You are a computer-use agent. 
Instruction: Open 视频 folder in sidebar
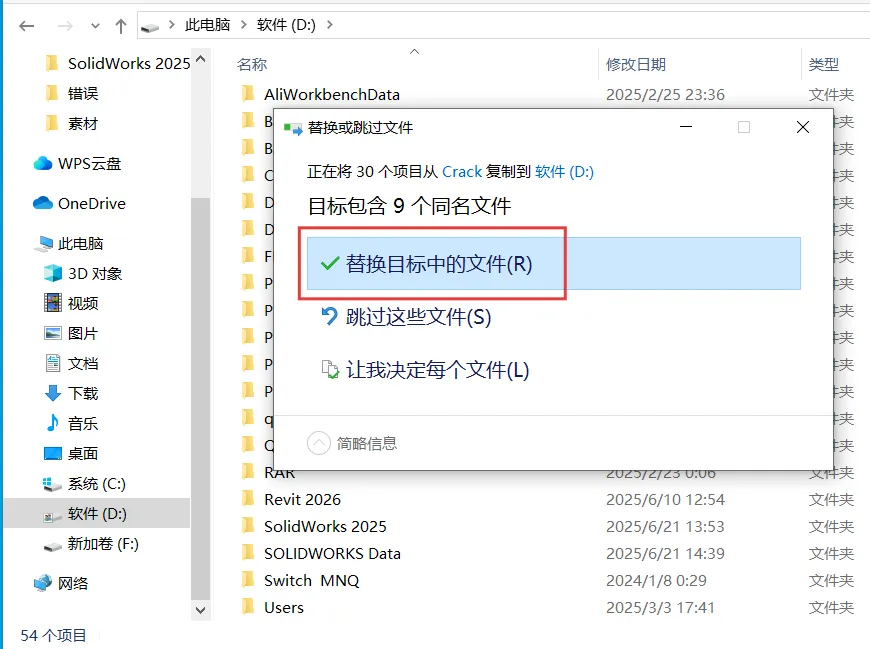click(72, 303)
